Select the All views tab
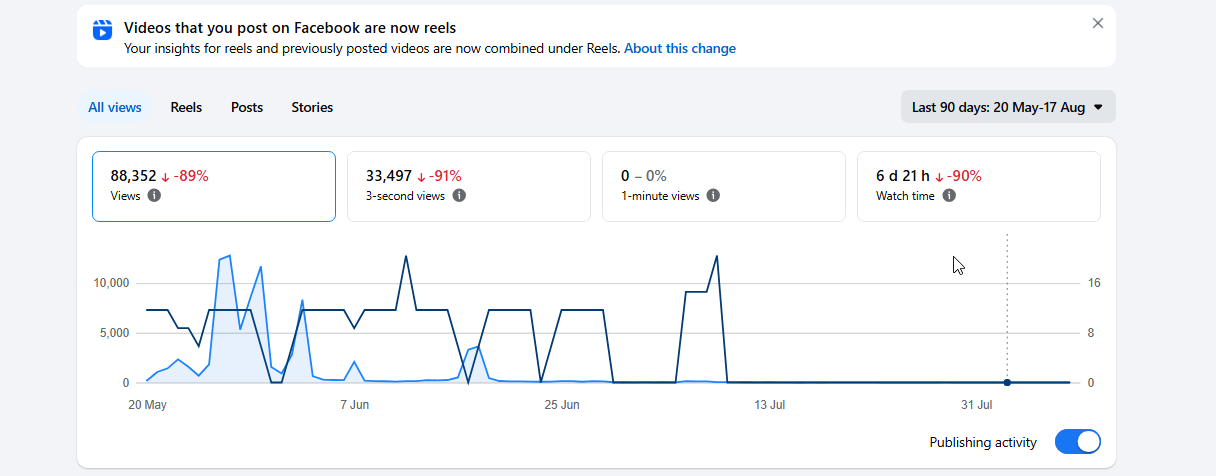This screenshot has height=476, width=1216. click(115, 107)
